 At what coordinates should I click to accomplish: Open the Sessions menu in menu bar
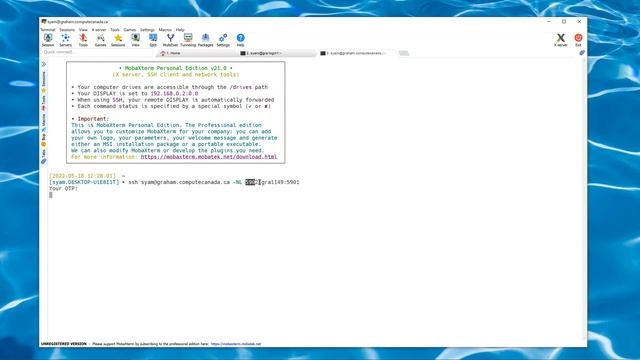coord(67,30)
